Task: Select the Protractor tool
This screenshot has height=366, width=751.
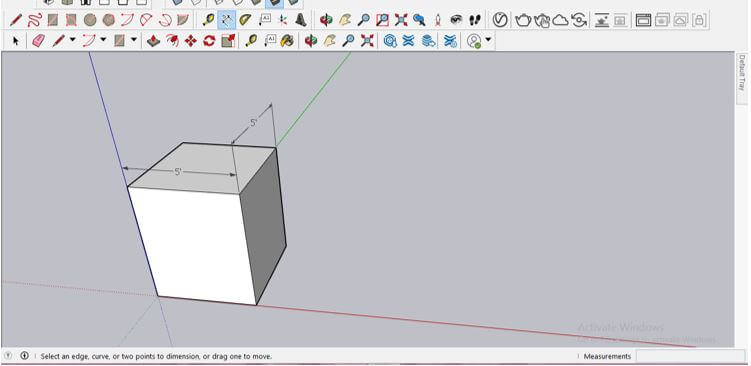Action: (245, 20)
